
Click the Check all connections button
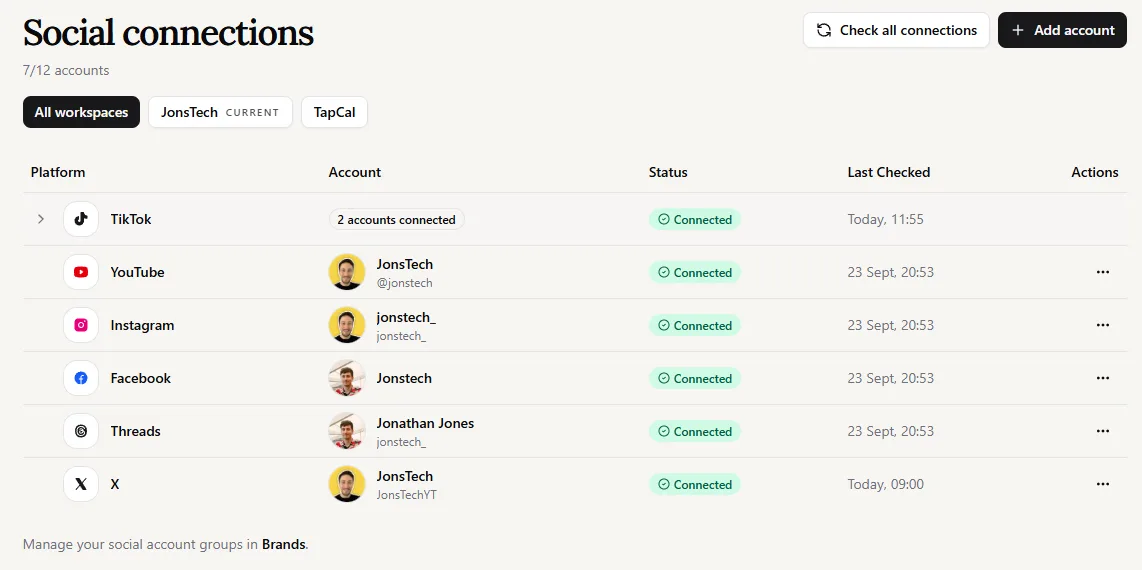(897, 30)
